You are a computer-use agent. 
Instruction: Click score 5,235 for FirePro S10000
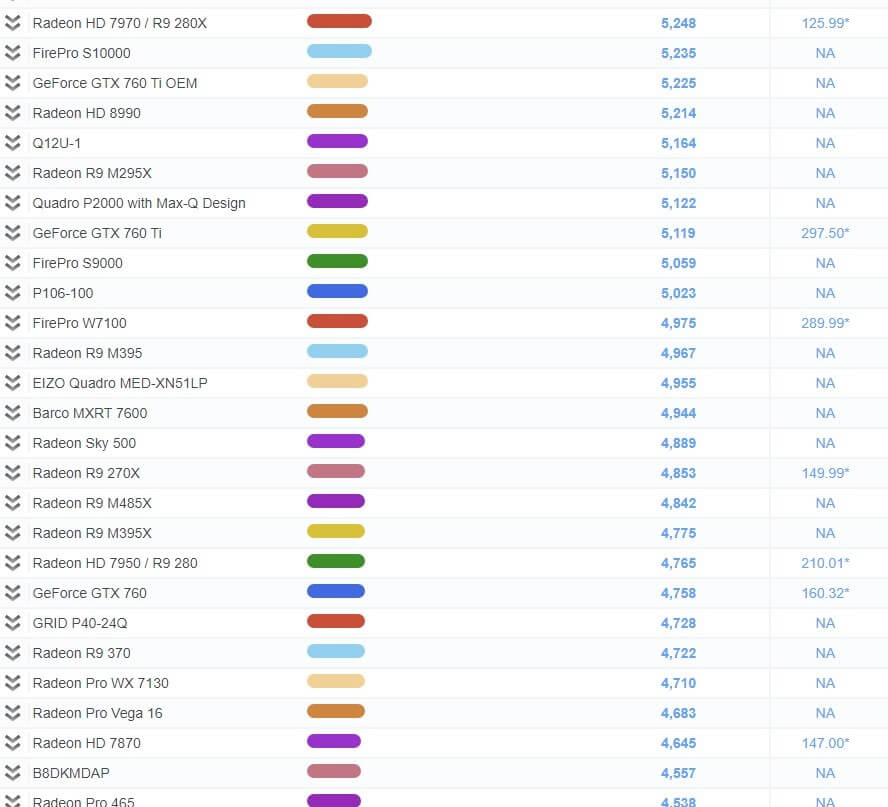tap(678, 53)
